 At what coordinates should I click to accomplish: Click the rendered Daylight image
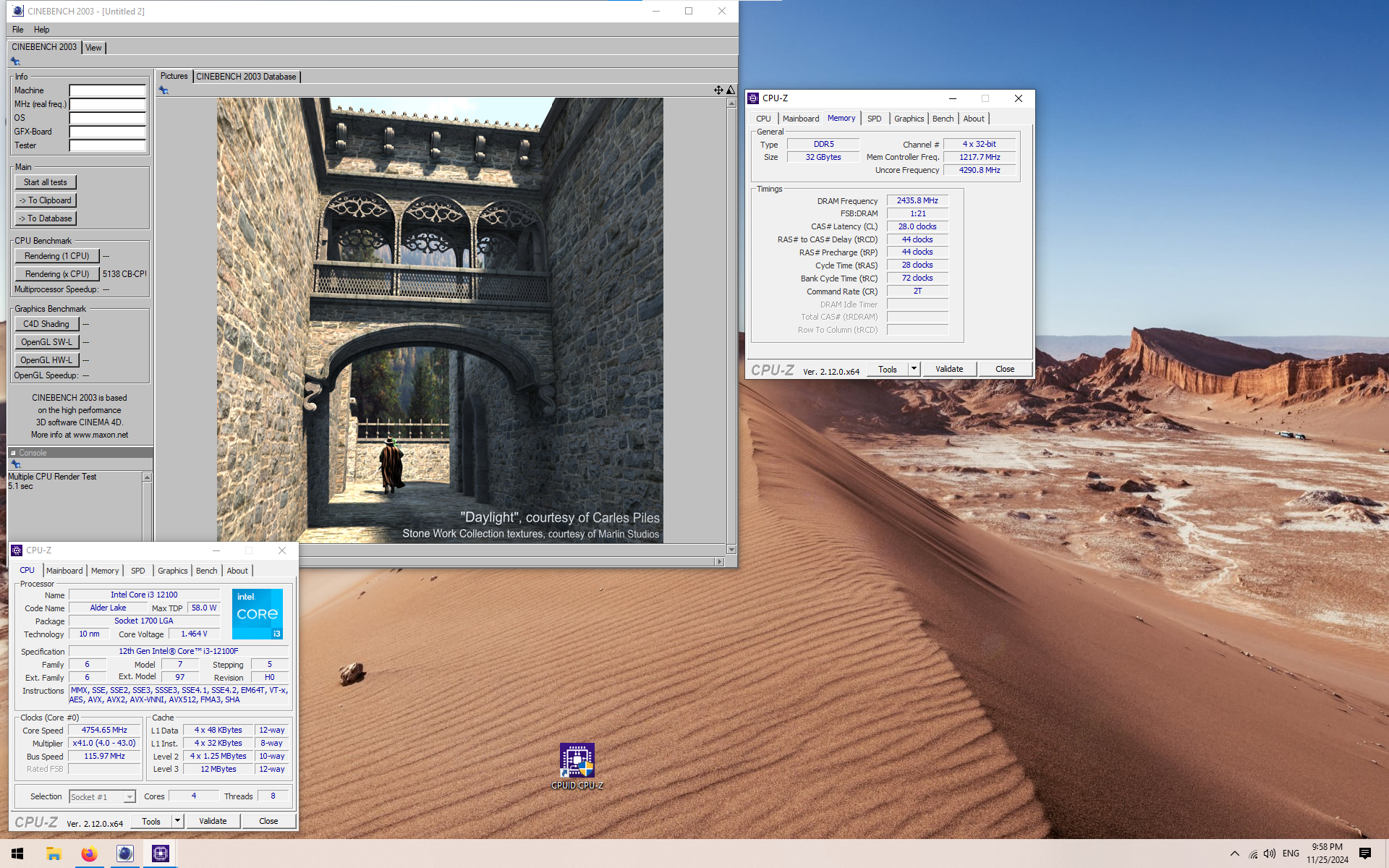440,320
